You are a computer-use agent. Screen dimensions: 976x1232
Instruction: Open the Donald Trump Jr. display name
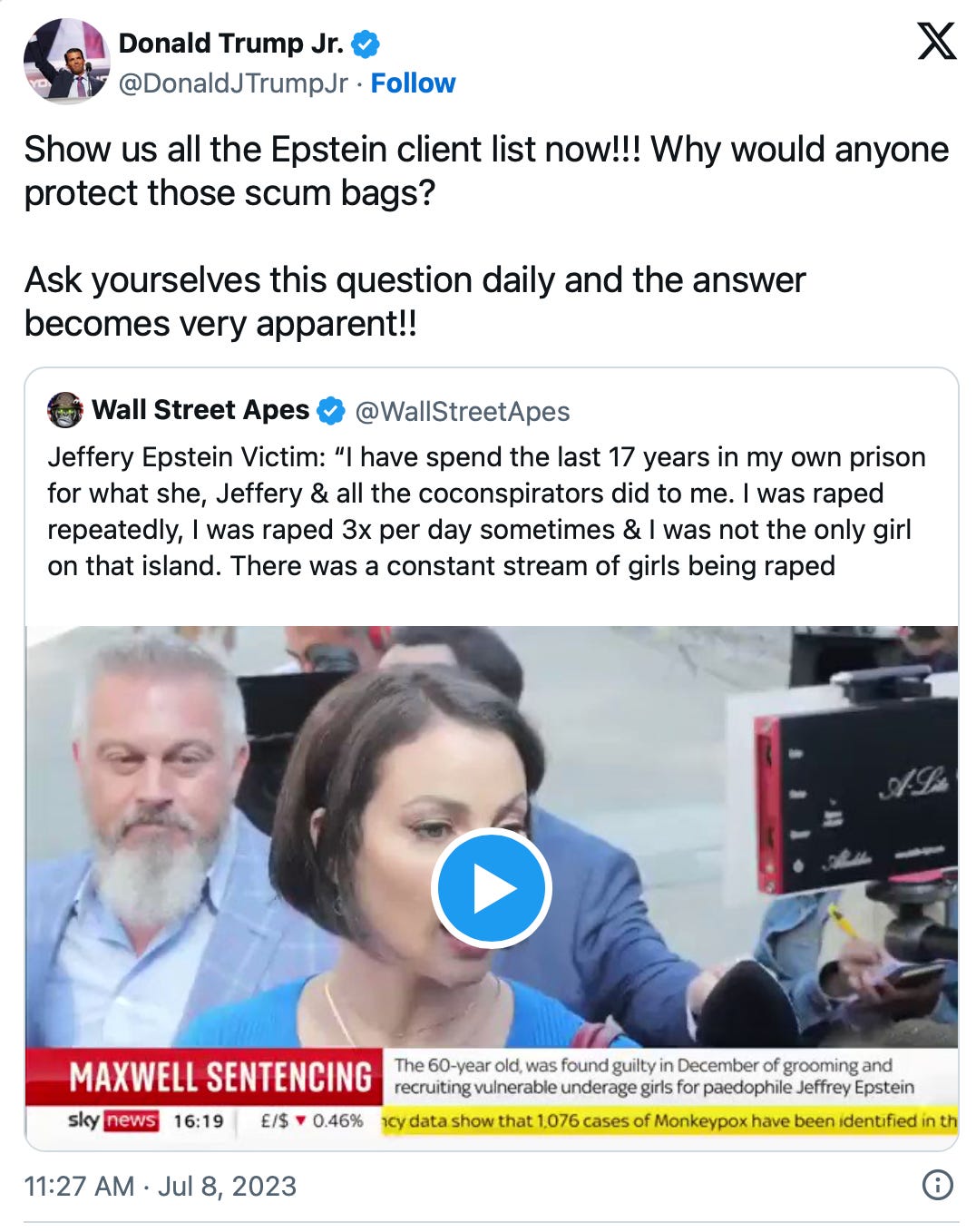pyautogui.click(x=230, y=43)
